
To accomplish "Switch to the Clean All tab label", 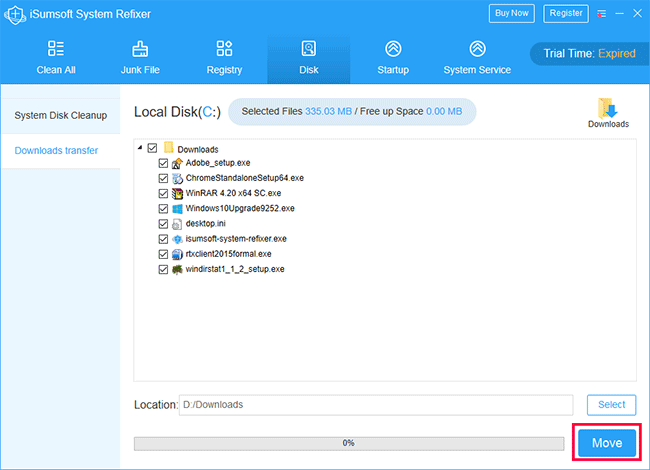I will [56, 70].
